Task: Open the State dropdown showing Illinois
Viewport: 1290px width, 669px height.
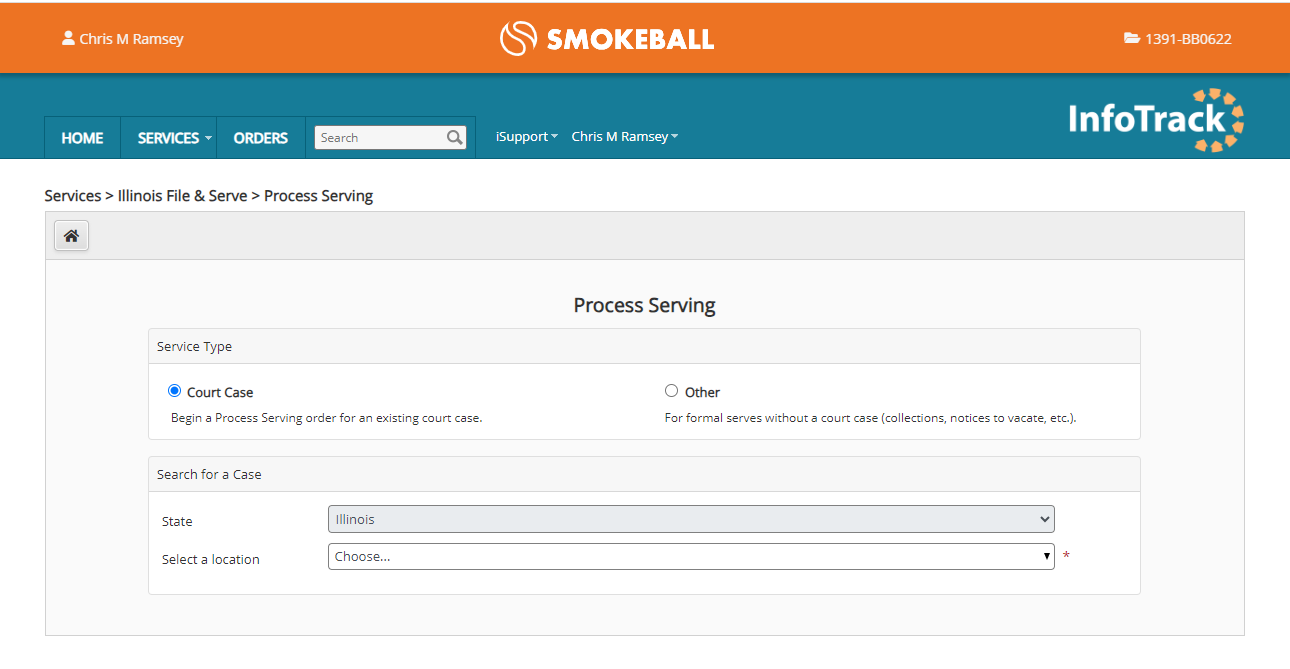Action: point(691,519)
